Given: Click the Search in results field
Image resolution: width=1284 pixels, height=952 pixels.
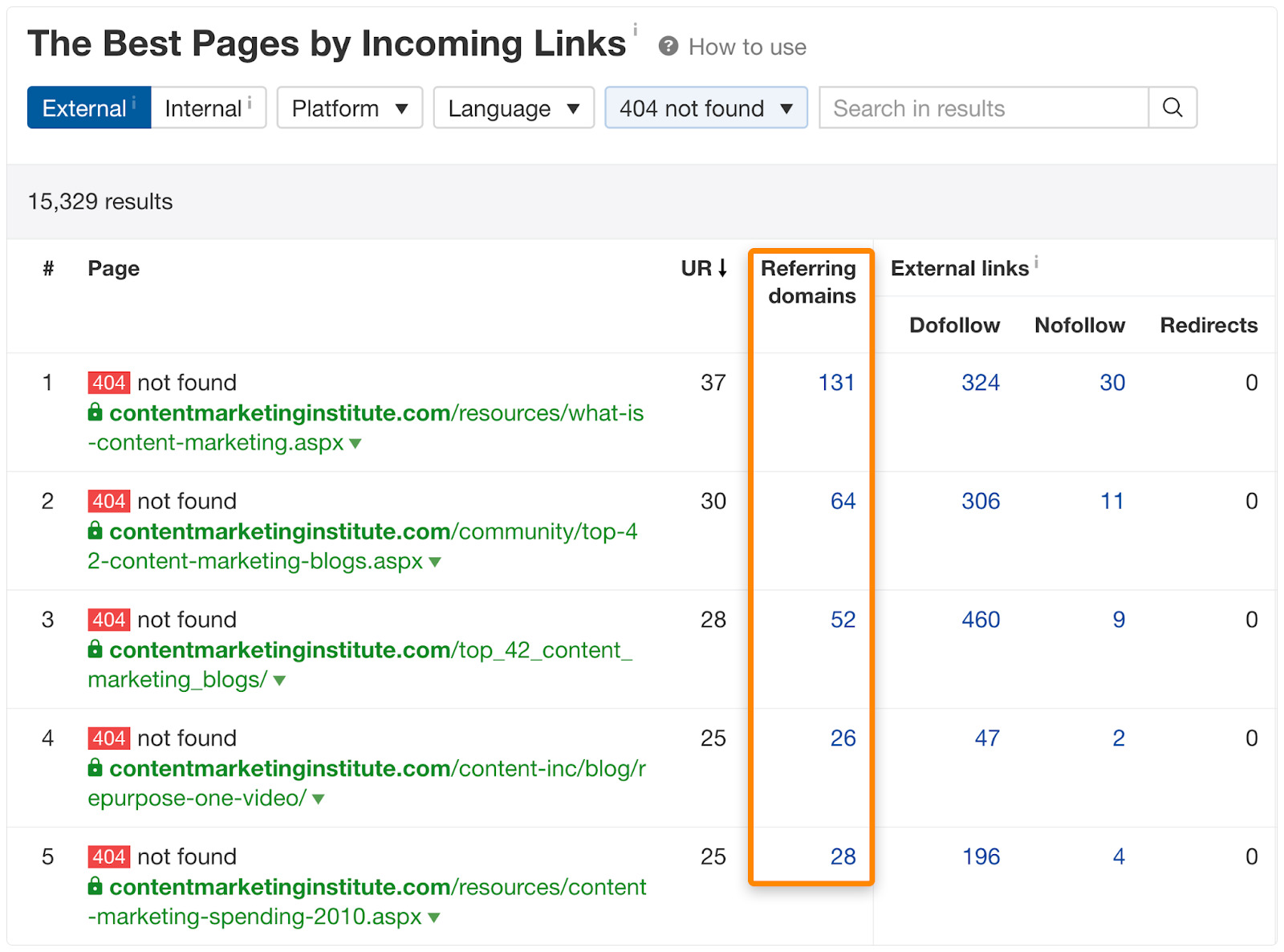Looking at the screenshot, I should (x=984, y=108).
